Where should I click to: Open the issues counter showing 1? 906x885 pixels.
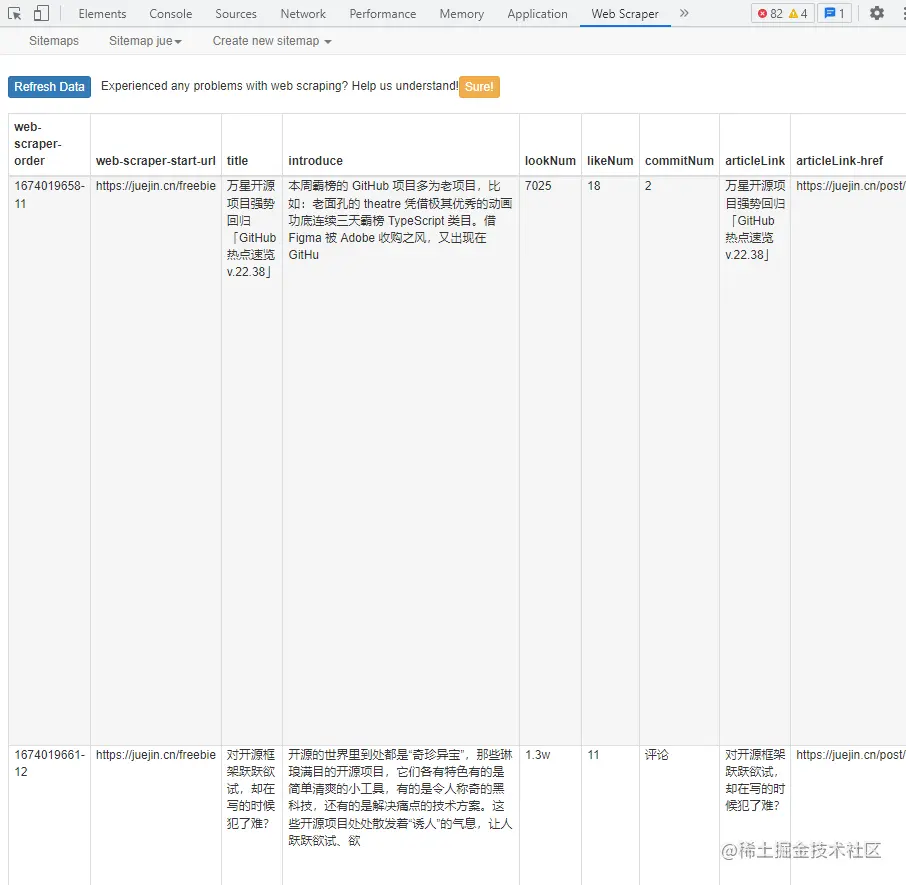[x=834, y=13]
